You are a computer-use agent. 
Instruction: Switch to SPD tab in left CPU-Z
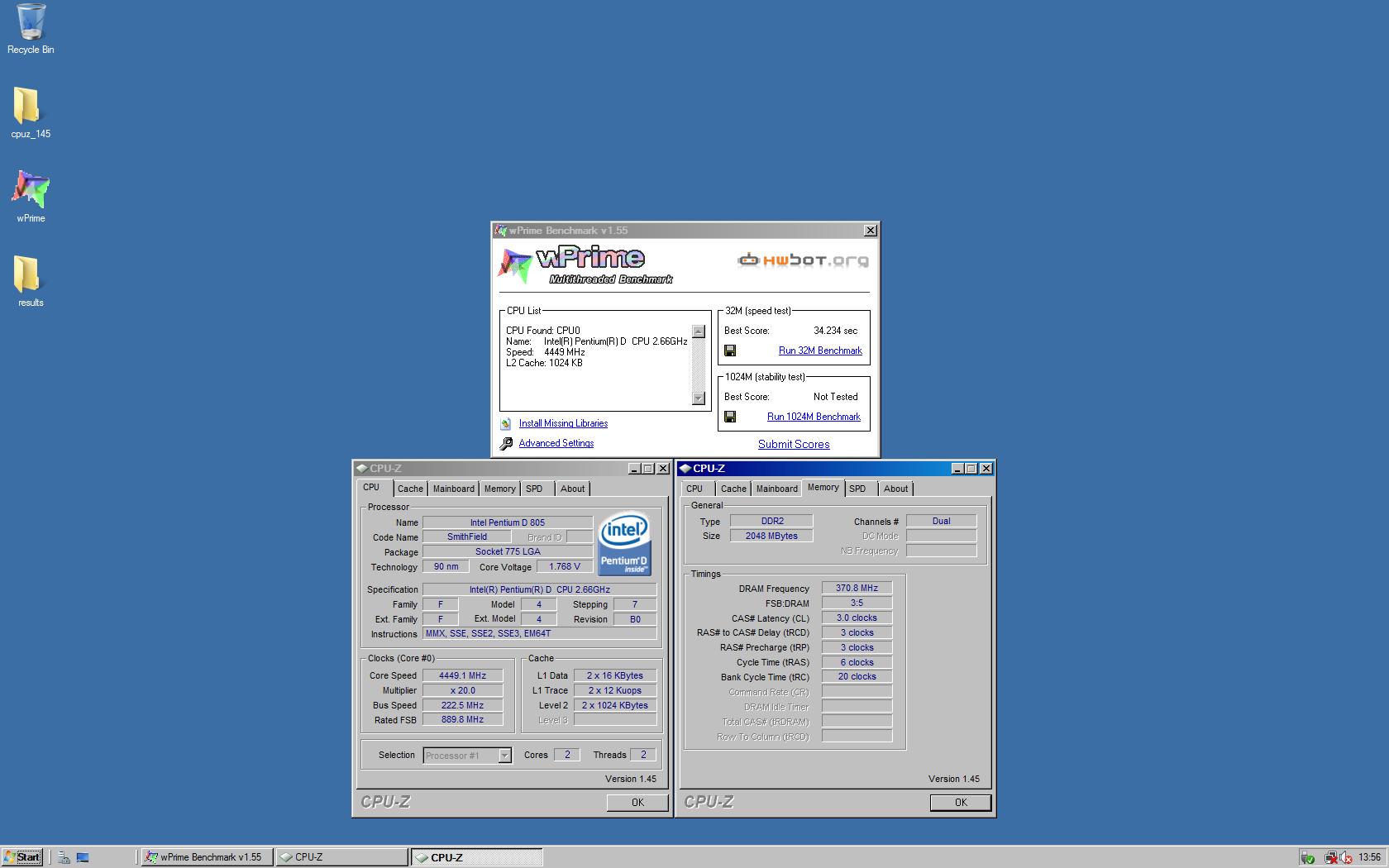534,489
